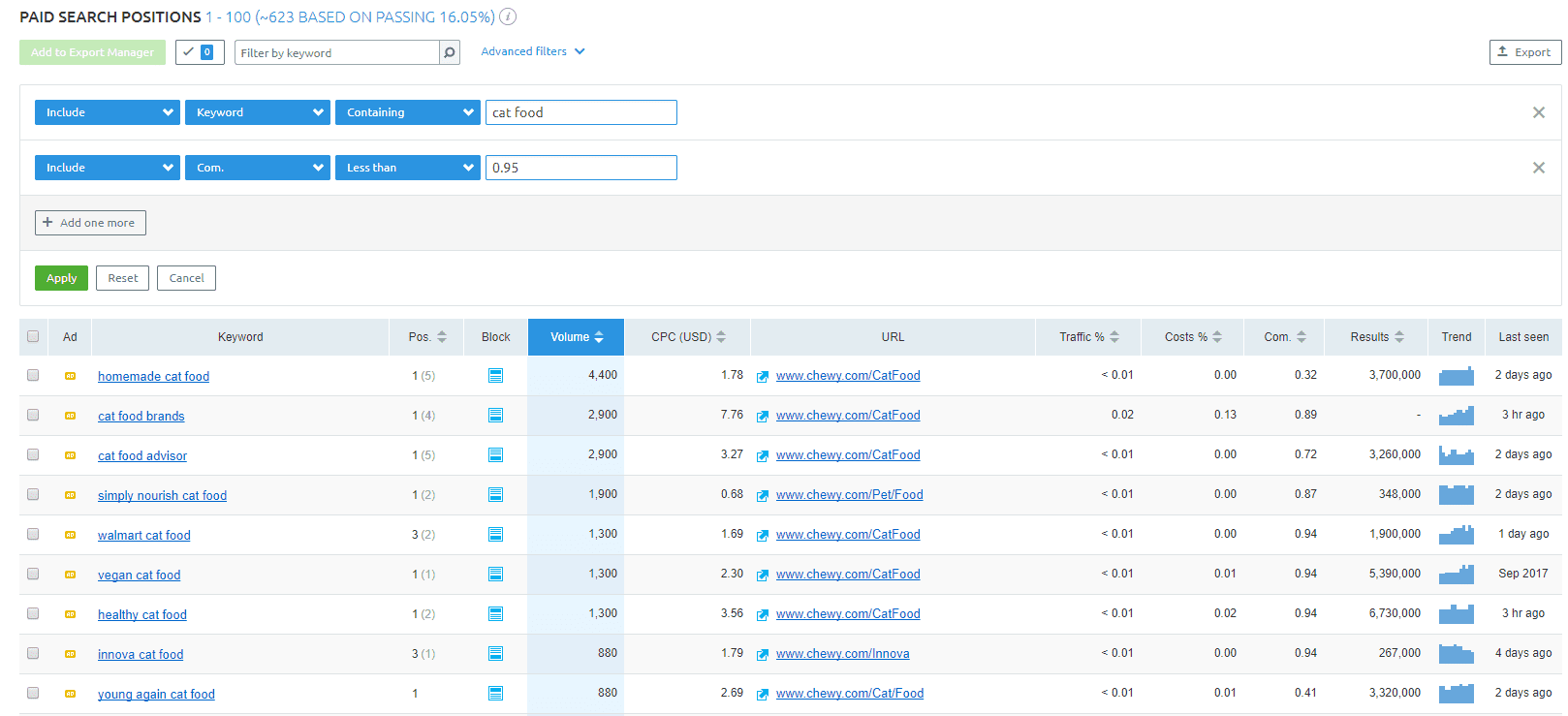The width and height of the screenshot is (1568, 716).
Task: Check the cat food brands row
Action: point(33,415)
